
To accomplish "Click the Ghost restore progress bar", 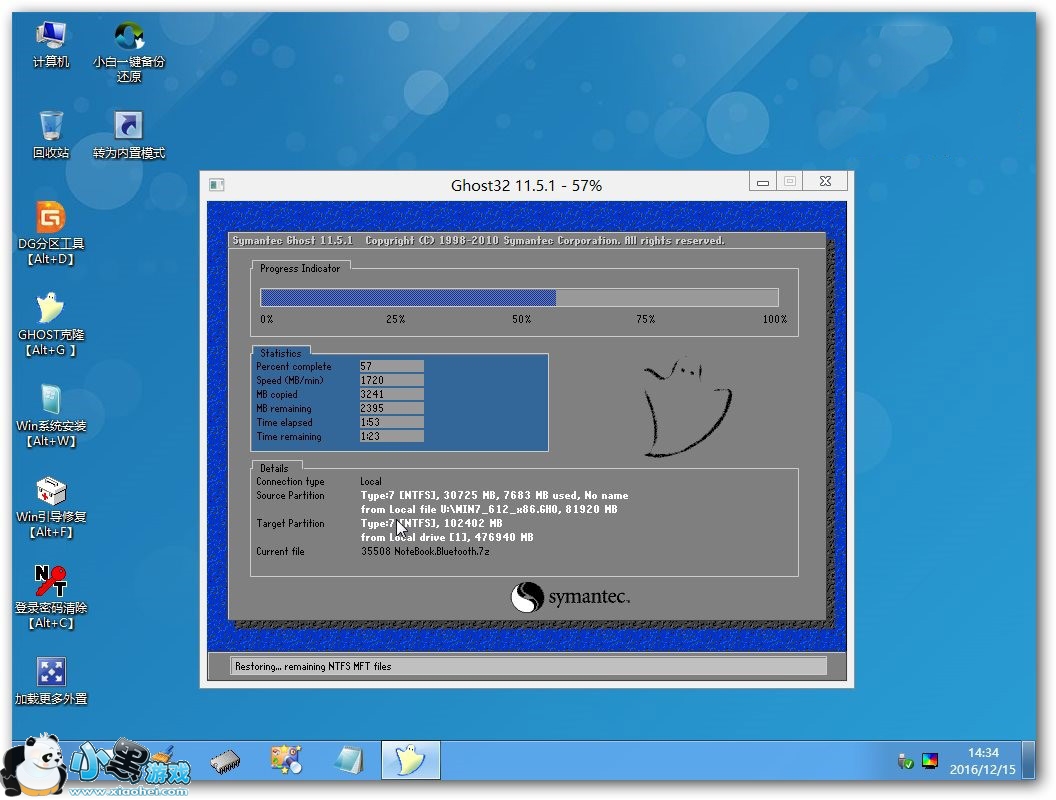I will [x=519, y=297].
